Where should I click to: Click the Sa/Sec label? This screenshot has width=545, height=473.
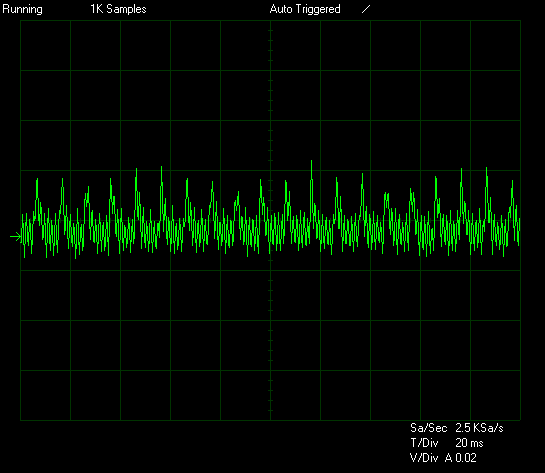point(429,428)
